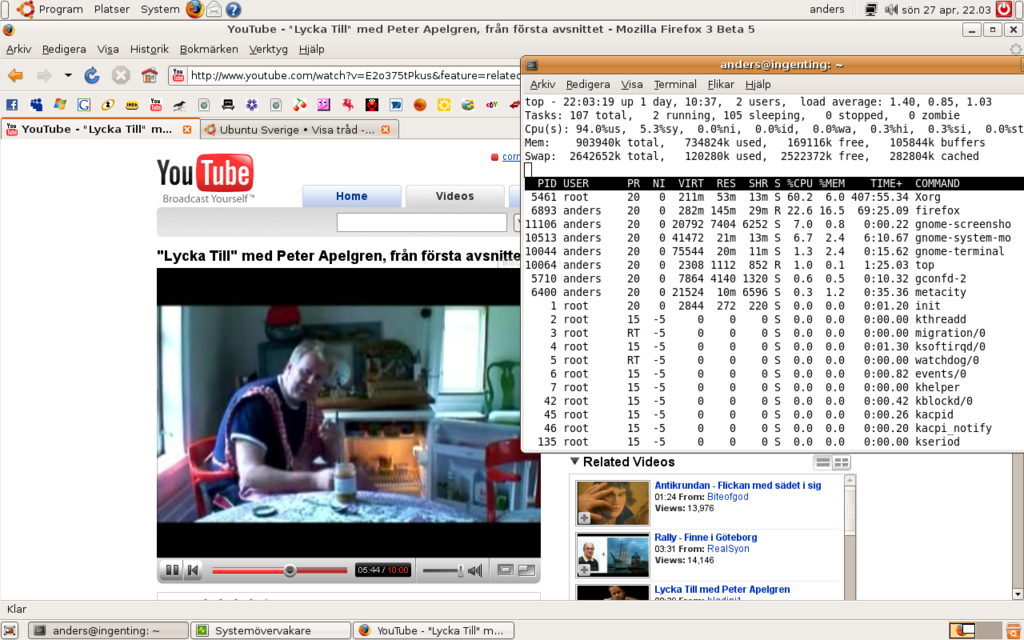
Task: Show desktop via bottom panel icon
Action: 10,630
